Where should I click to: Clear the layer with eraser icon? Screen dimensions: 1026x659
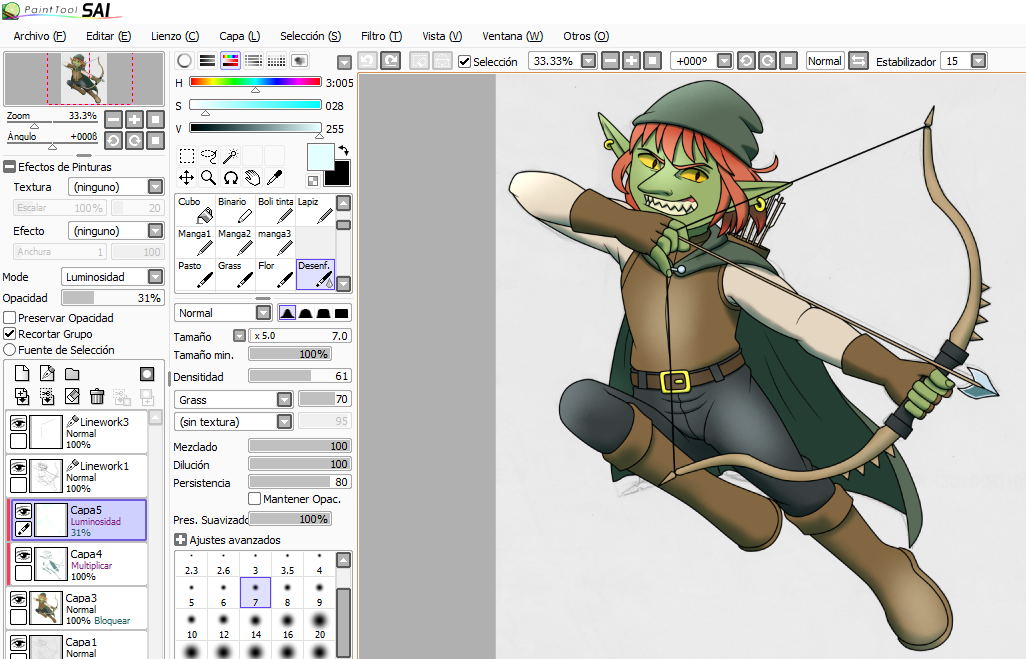72,396
